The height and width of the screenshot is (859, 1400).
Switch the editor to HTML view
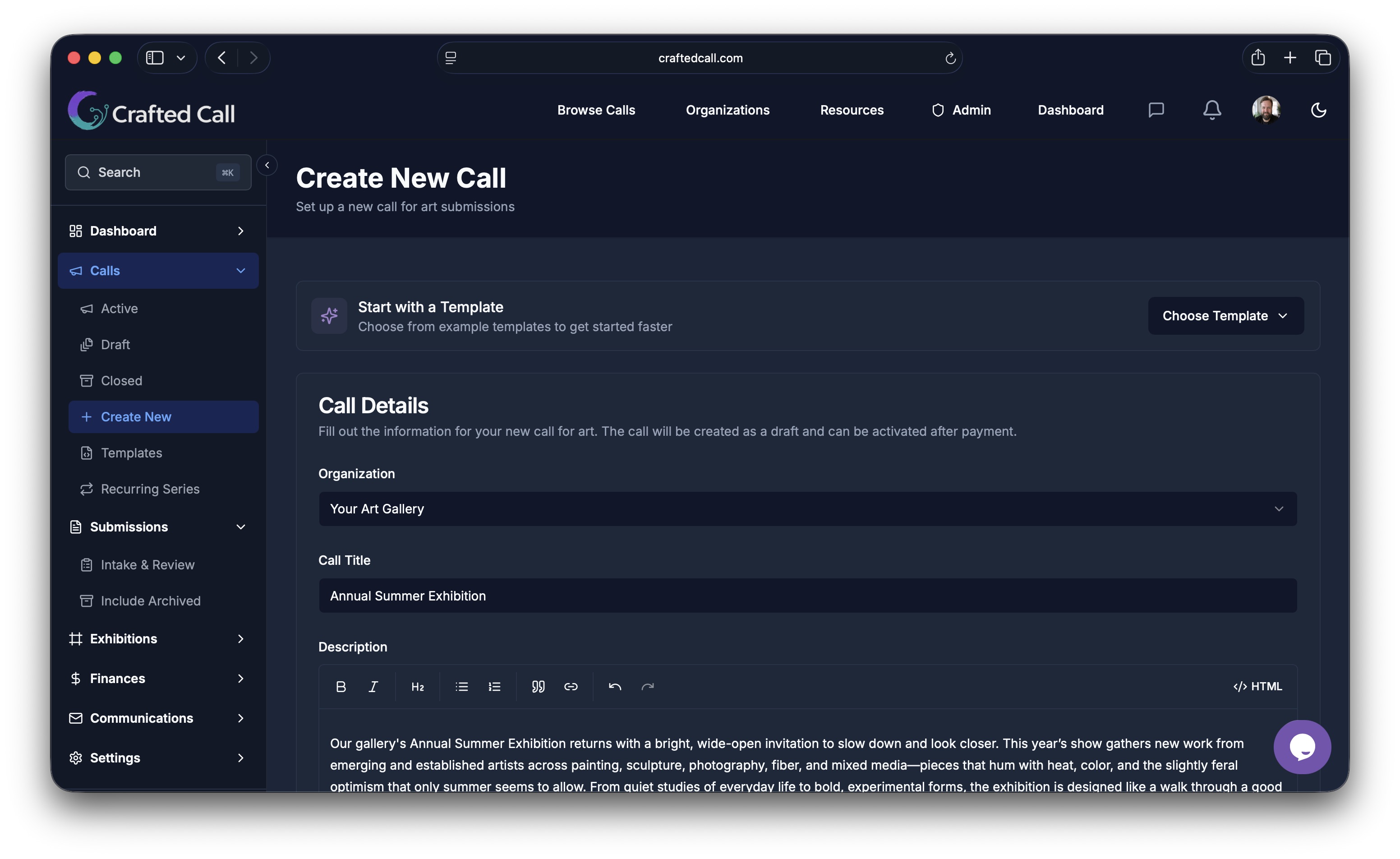pyautogui.click(x=1258, y=686)
